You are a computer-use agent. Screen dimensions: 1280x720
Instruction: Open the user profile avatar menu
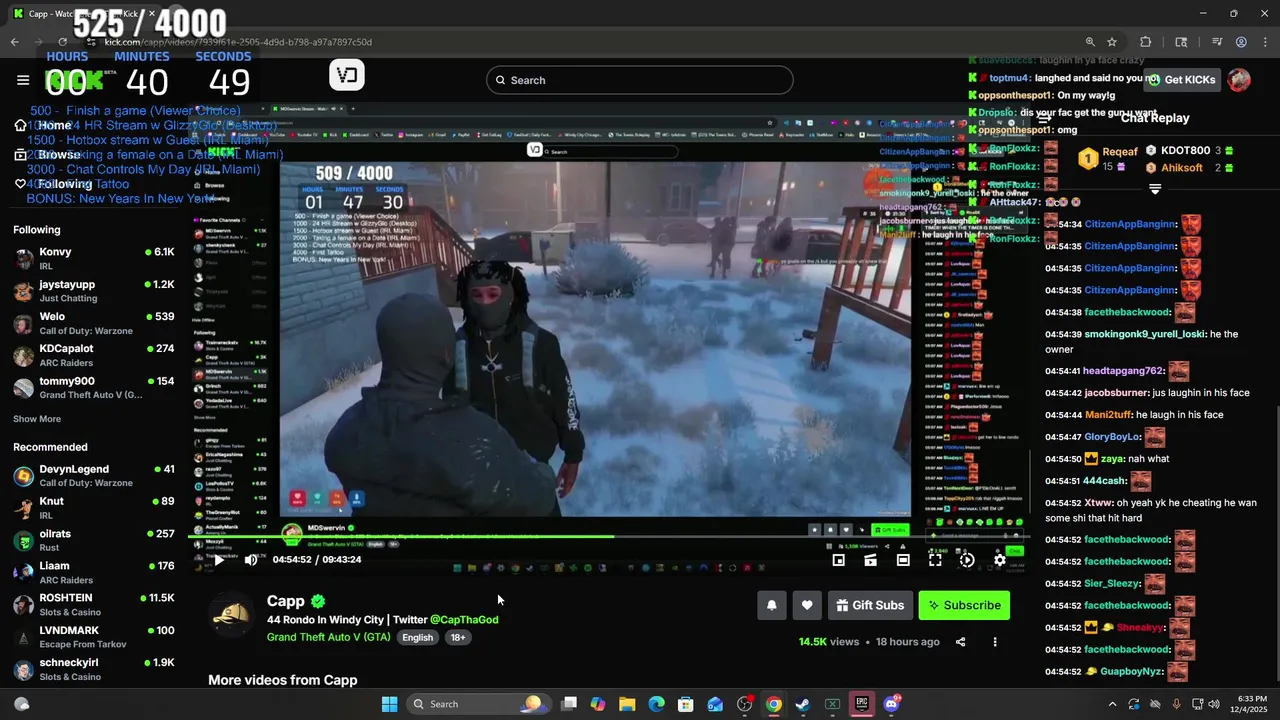coord(1239,80)
